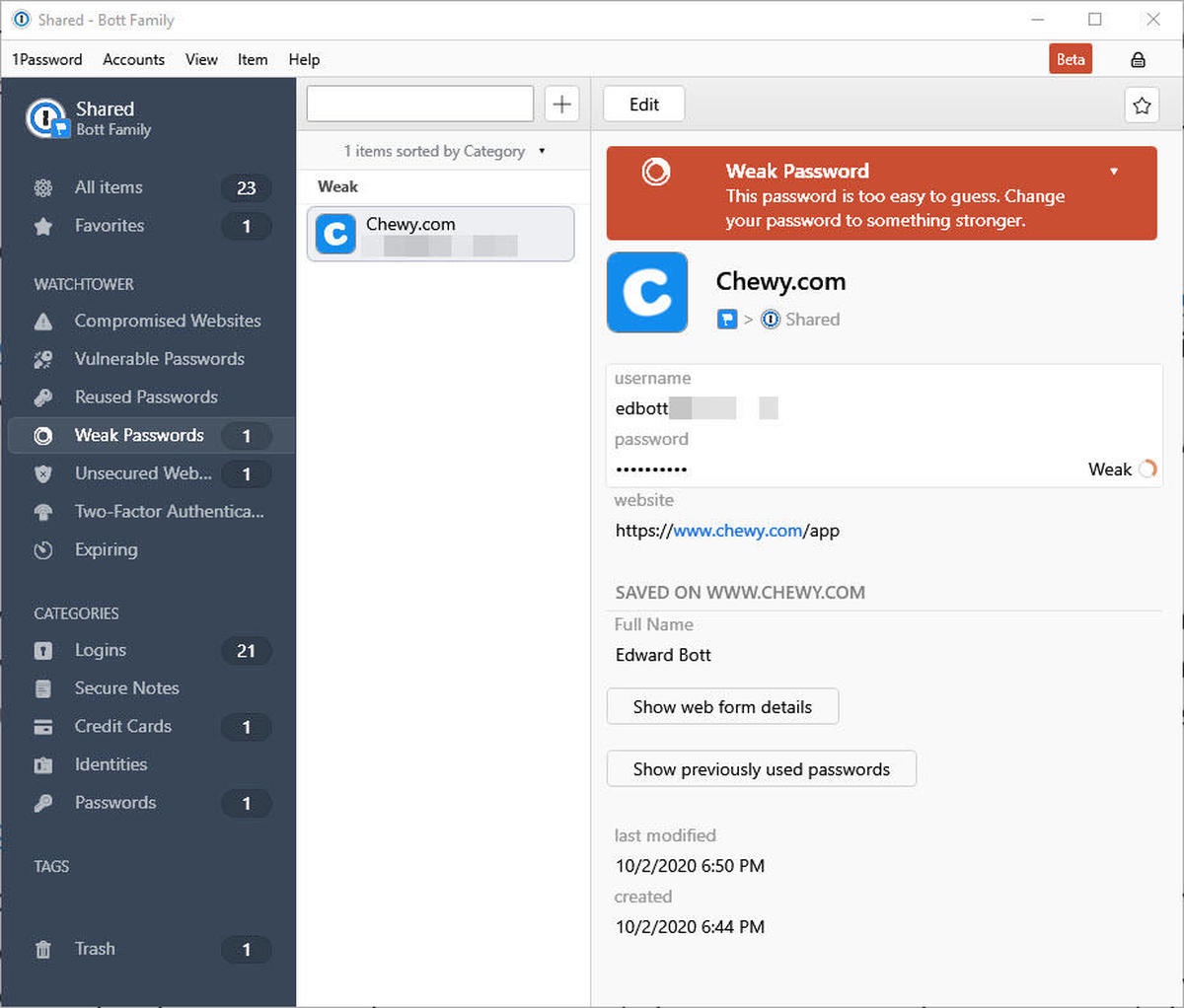The image size is (1184, 1008).
Task: Open the Trash folder
Action: point(95,949)
